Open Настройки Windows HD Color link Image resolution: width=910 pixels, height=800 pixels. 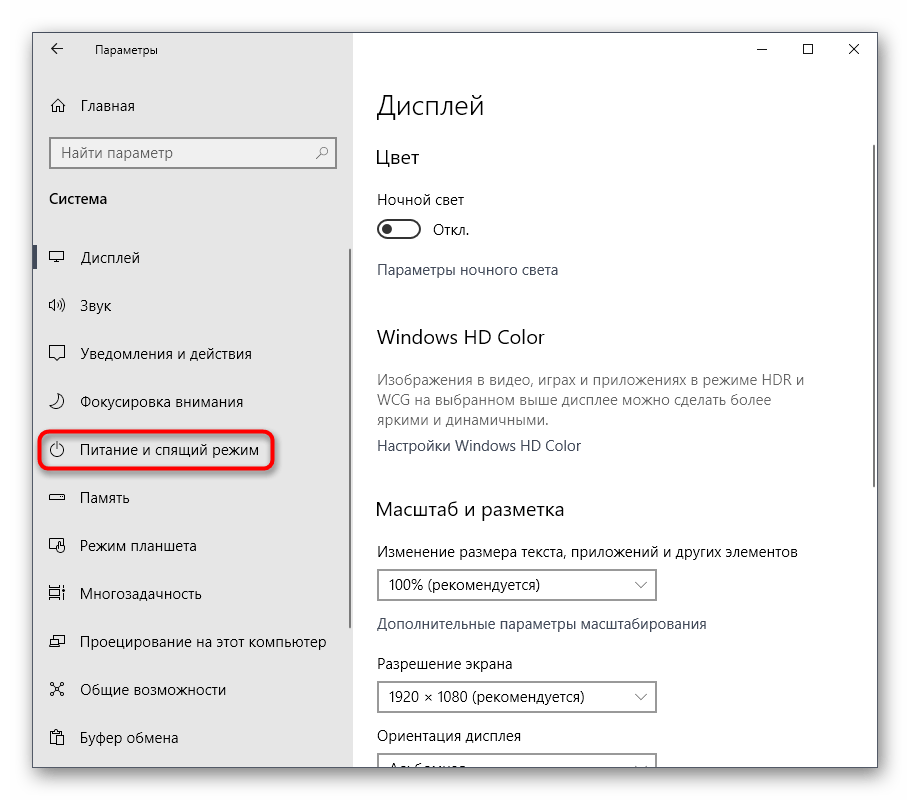click(x=478, y=446)
